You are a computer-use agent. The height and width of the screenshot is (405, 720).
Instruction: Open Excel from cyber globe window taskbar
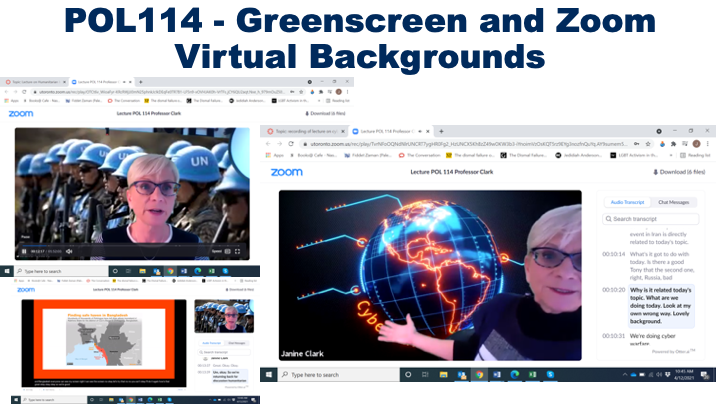(x=533, y=375)
